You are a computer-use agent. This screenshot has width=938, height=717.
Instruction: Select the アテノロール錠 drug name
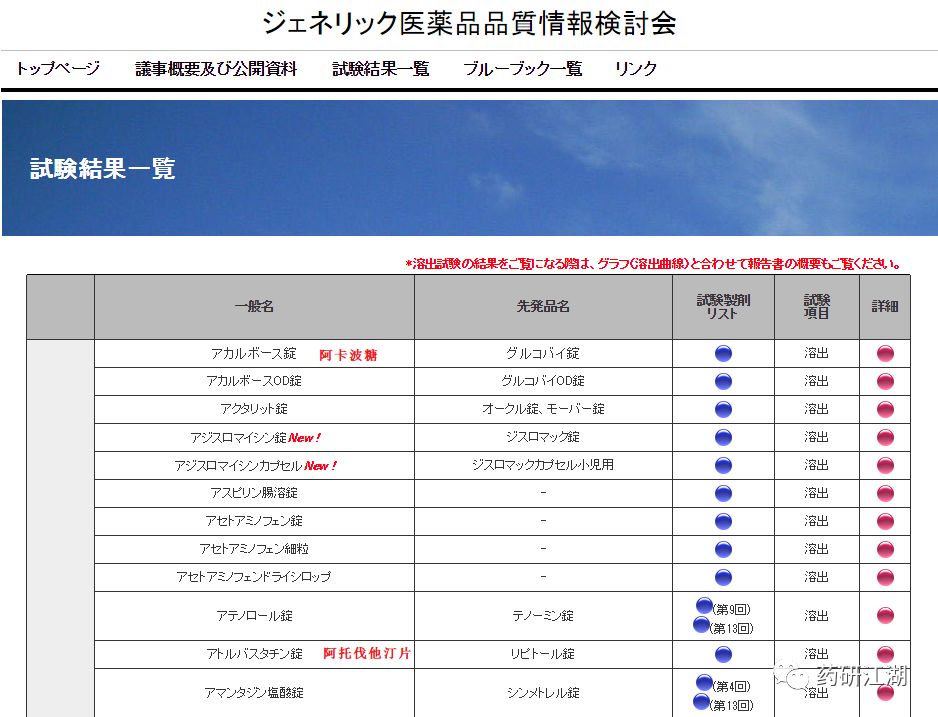[x=254, y=616]
